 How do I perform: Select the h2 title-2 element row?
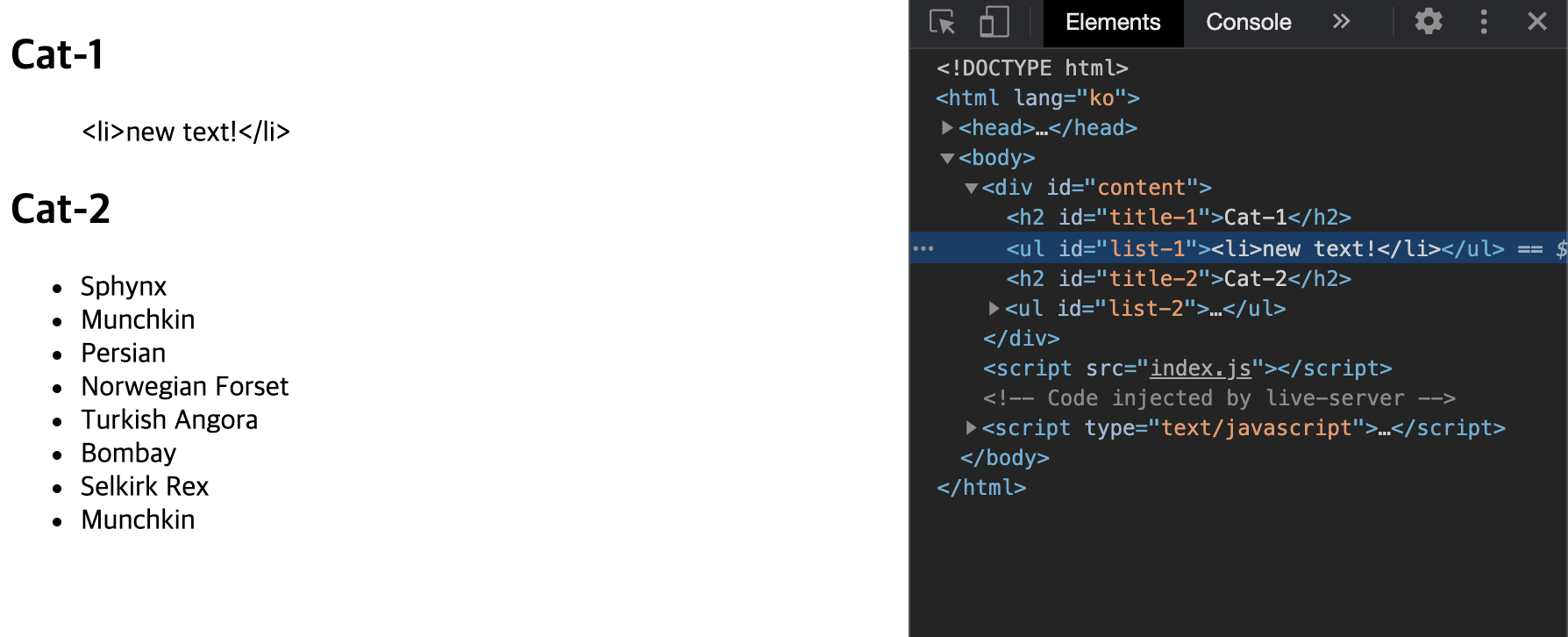click(1239, 279)
